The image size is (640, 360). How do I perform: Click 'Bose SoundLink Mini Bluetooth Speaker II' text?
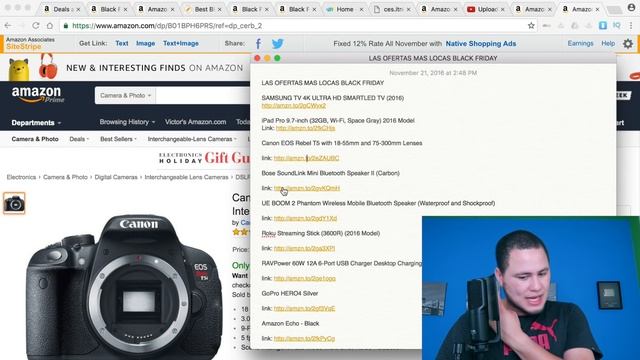318,173
